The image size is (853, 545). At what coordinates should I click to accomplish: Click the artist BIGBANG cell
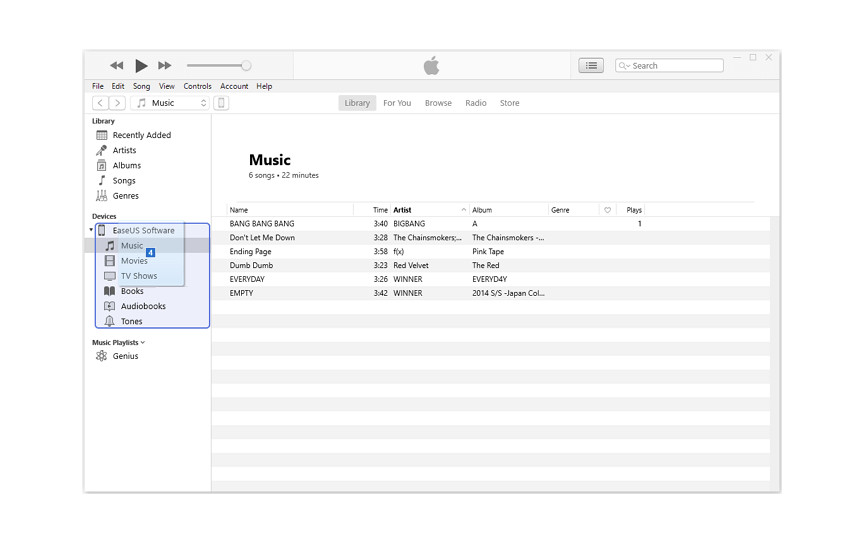(x=409, y=224)
